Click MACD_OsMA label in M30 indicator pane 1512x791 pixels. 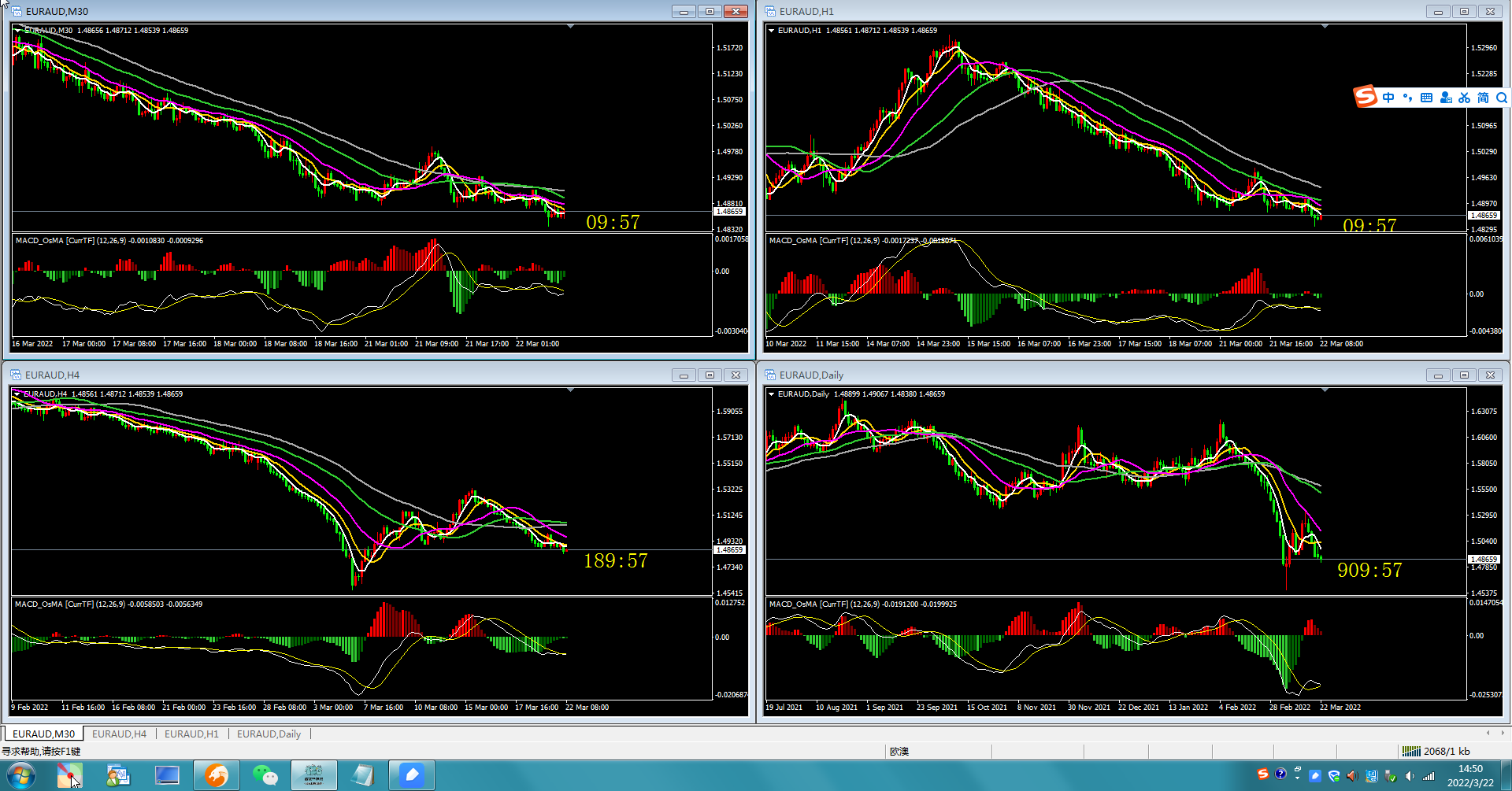[x=109, y=240]
